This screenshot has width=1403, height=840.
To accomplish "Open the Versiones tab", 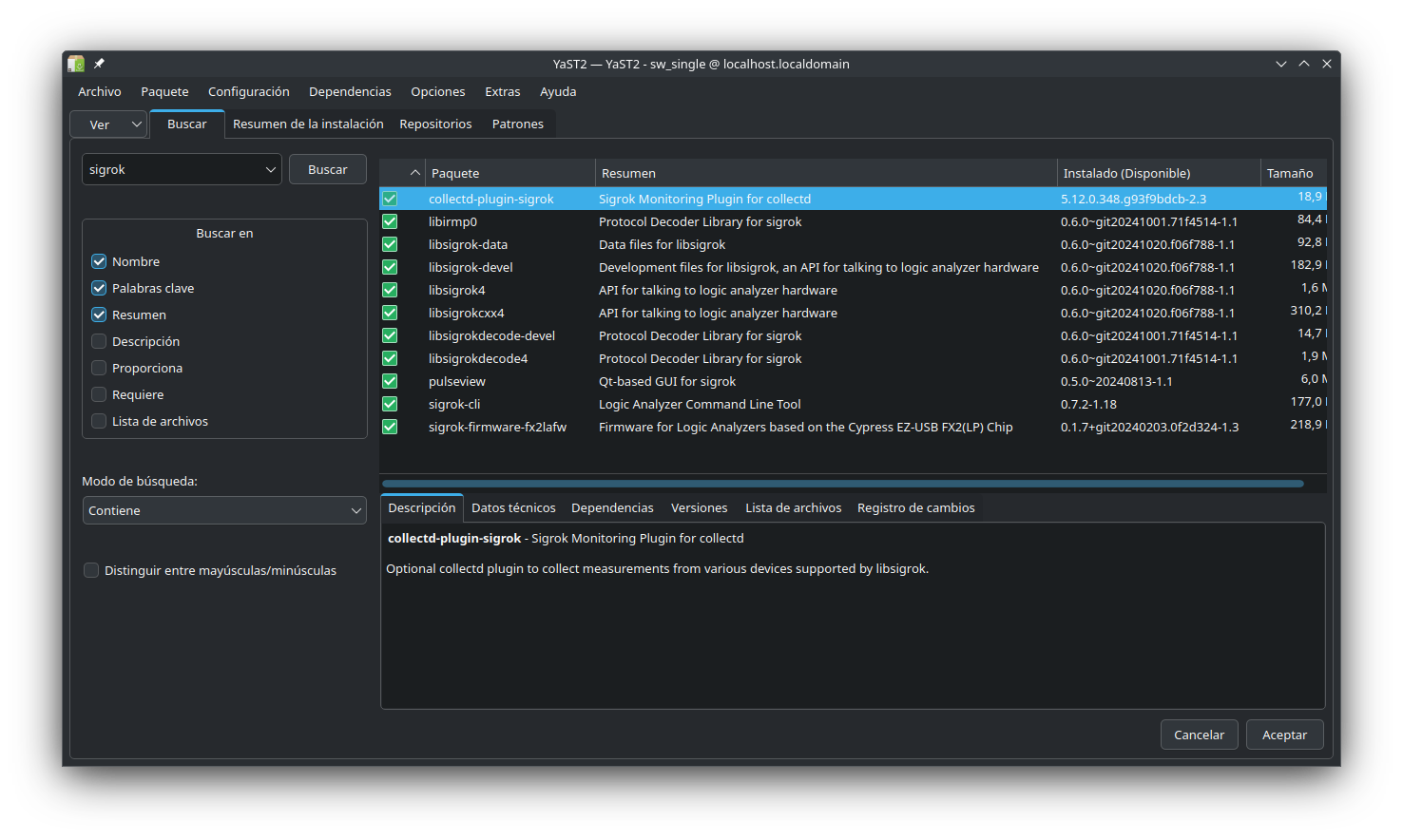I will (x=699, y=507).
